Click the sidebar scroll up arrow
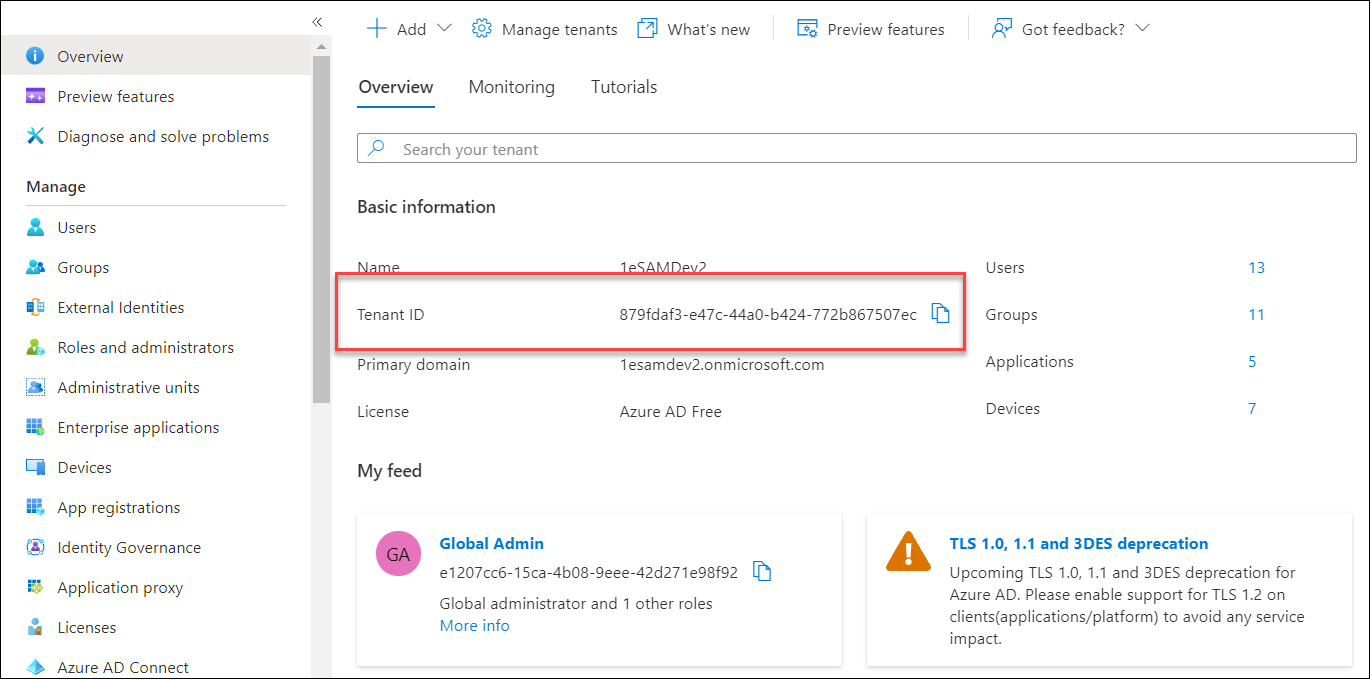 pyautogui.click(x=321, y=47)
